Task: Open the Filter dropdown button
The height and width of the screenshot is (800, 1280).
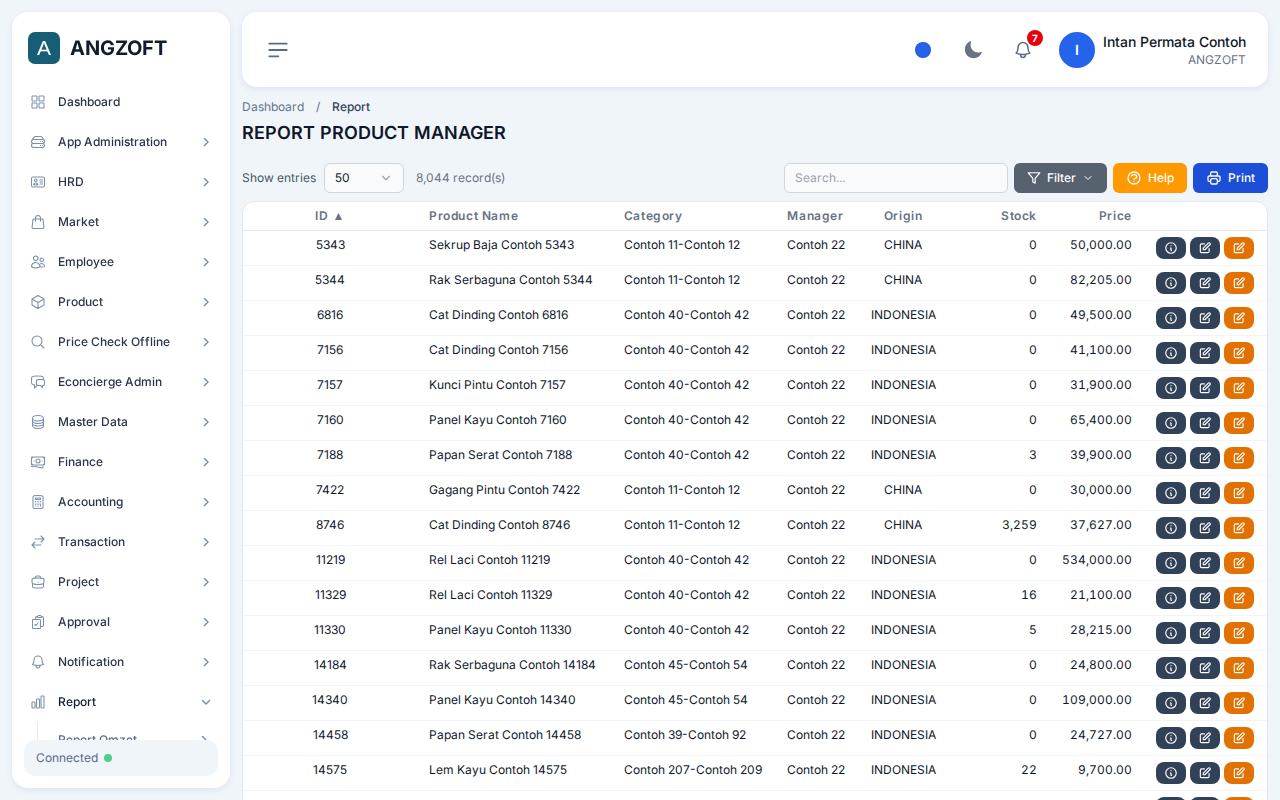Action: click(1060, 178)
